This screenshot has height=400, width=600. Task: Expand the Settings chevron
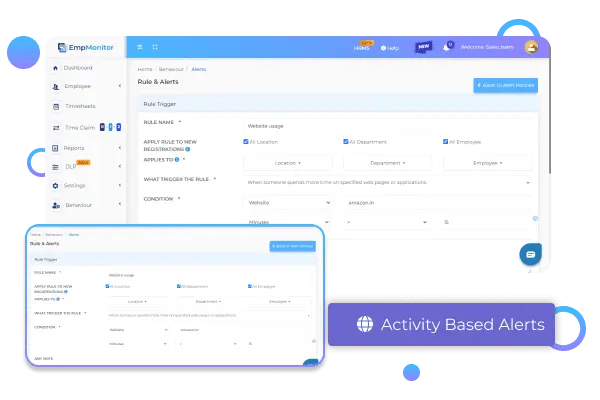pyautogui.click(x=120, y=185)
